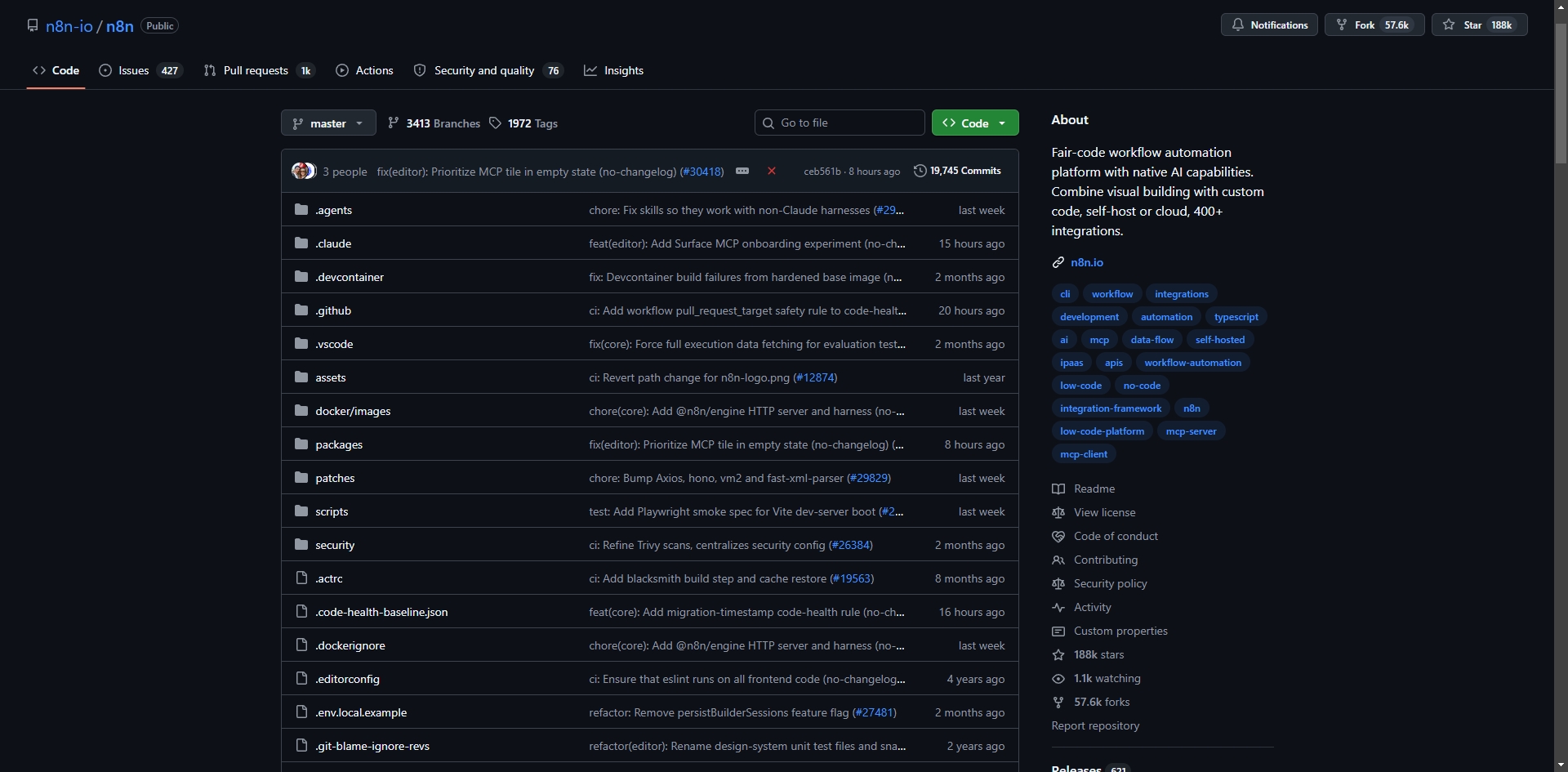Open the Pull requests tab
This screenshot has width=1568, height=772.
pyautogui.click(x=260, y=70)
